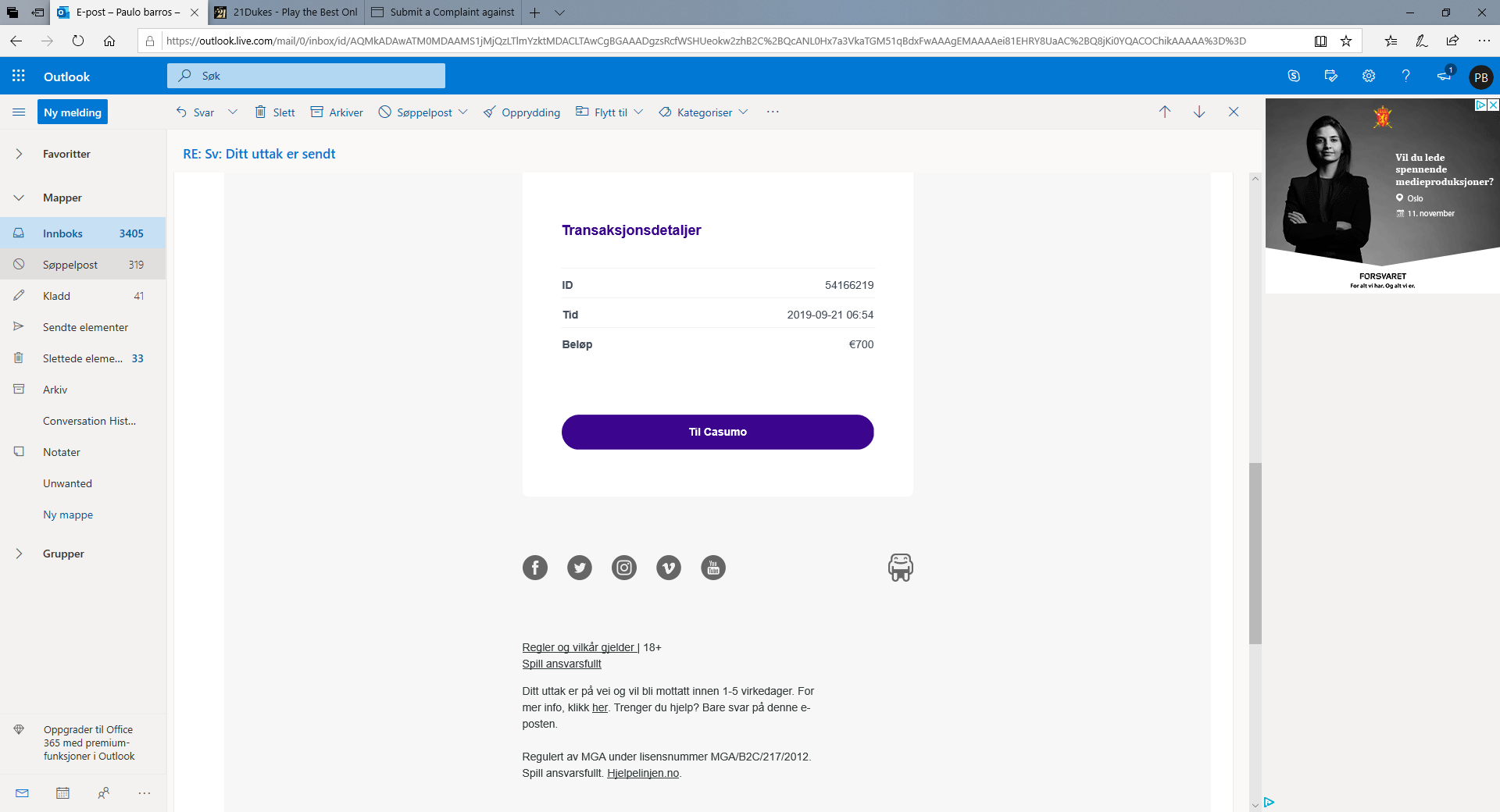Switch to Submit a Complaint tab
1500x812 pixels.
(443, 12)
